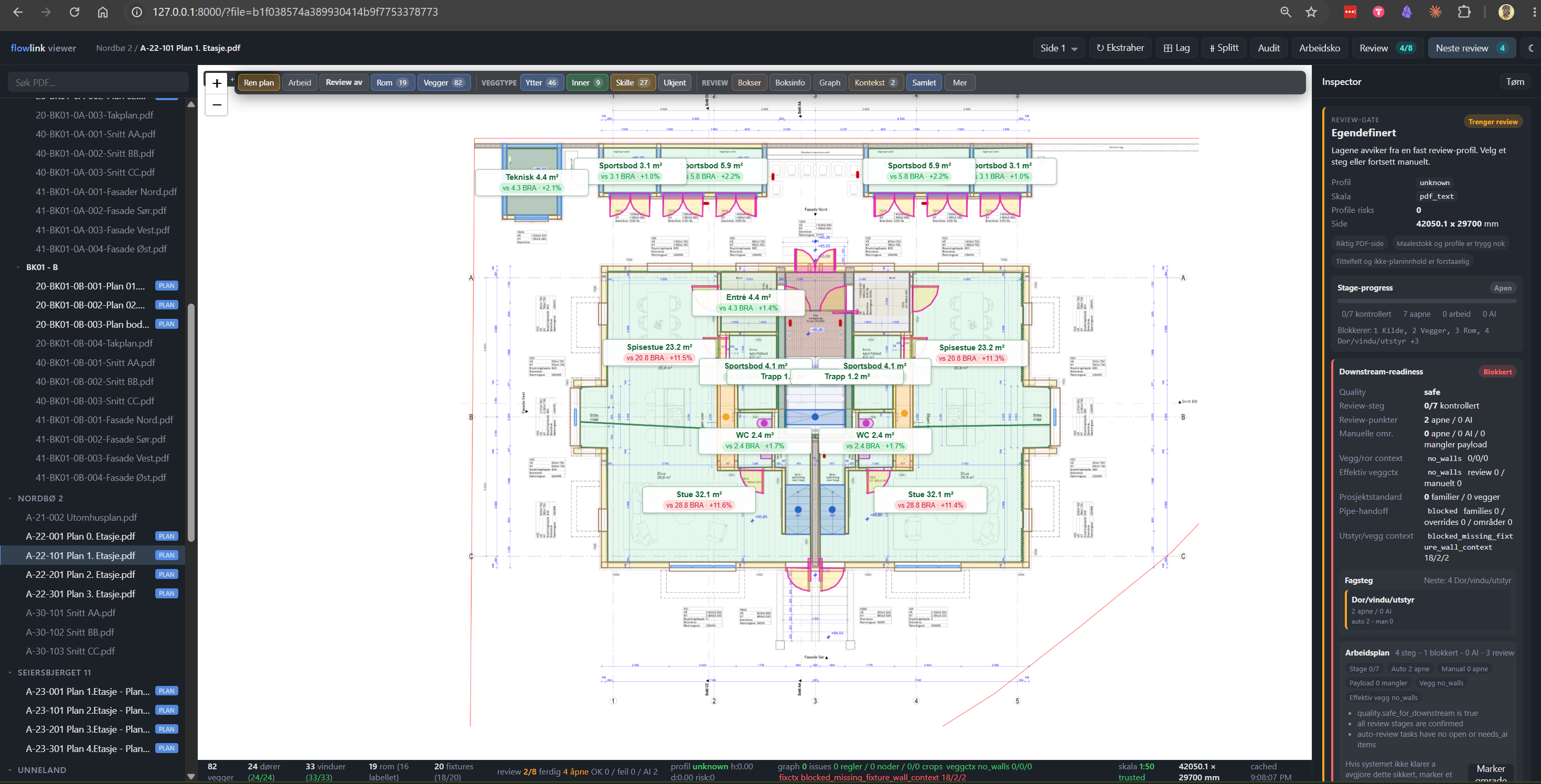The width and height of the screenshot is (1541, 784).
Task: Click the red extension icon in browser toolbar
Action: [1350, 12]
